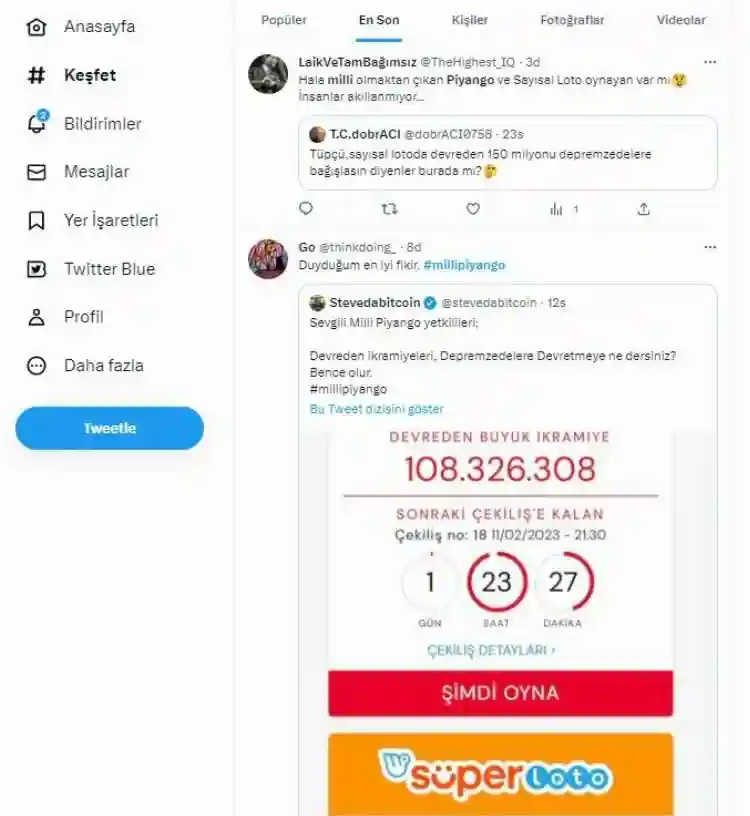Share the first tweet via share icon

coord(644,209)
